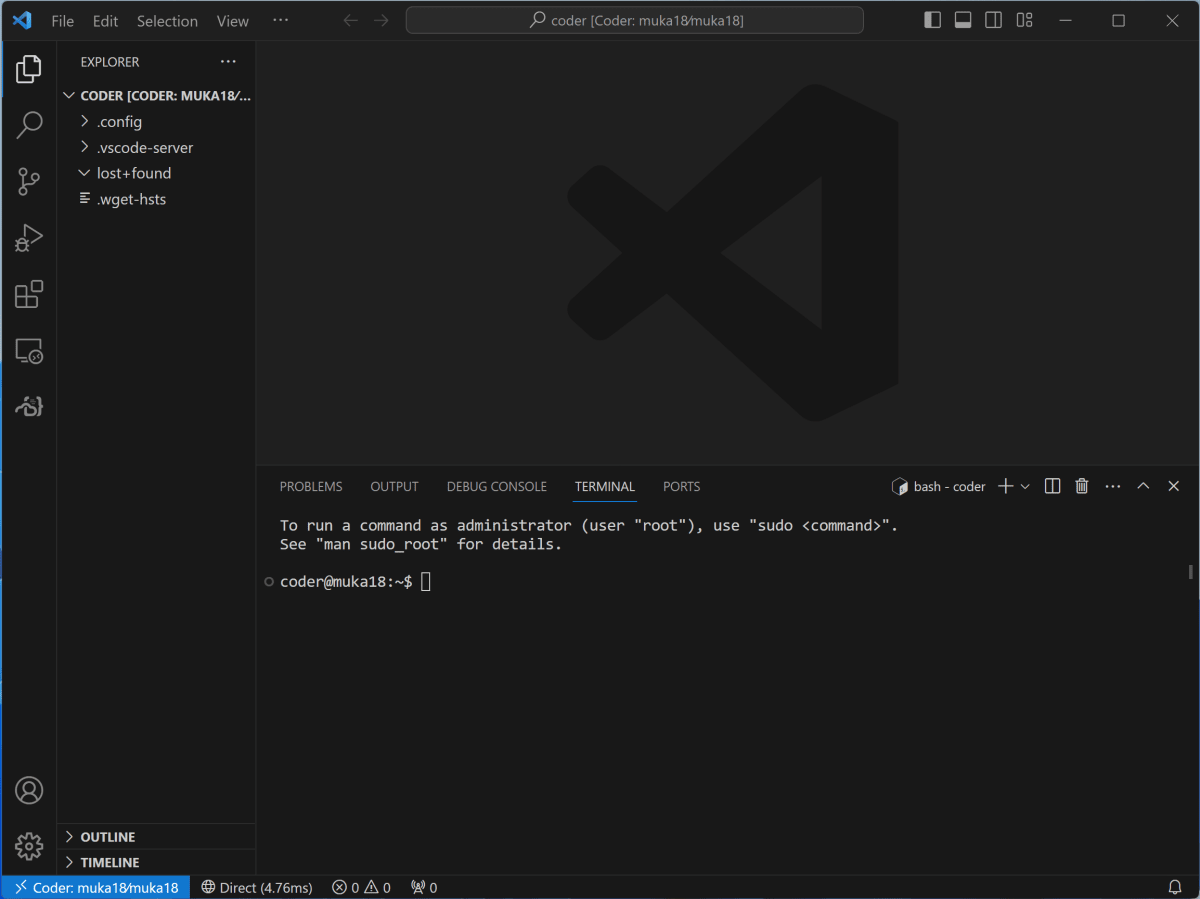Select the Source Control icon

[x=29, y=181]
